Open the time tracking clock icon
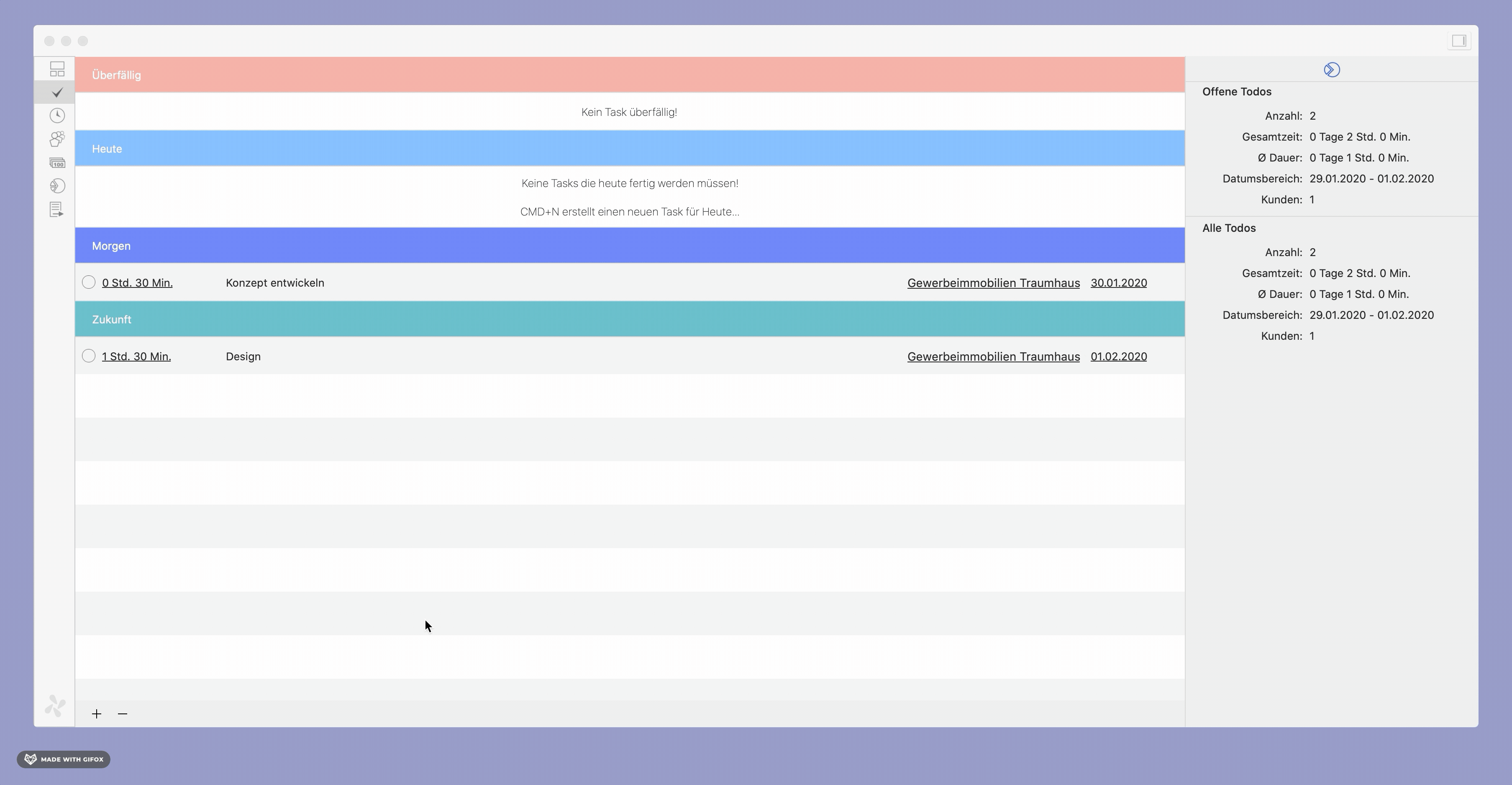The height and width of the screenshot is (785, 1512). click(57, 115)
